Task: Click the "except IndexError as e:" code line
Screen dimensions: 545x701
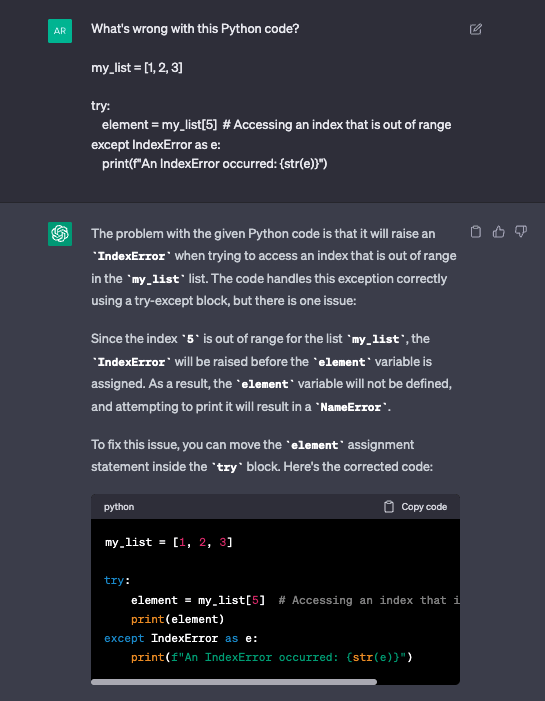Action: [x=181, y=638]
